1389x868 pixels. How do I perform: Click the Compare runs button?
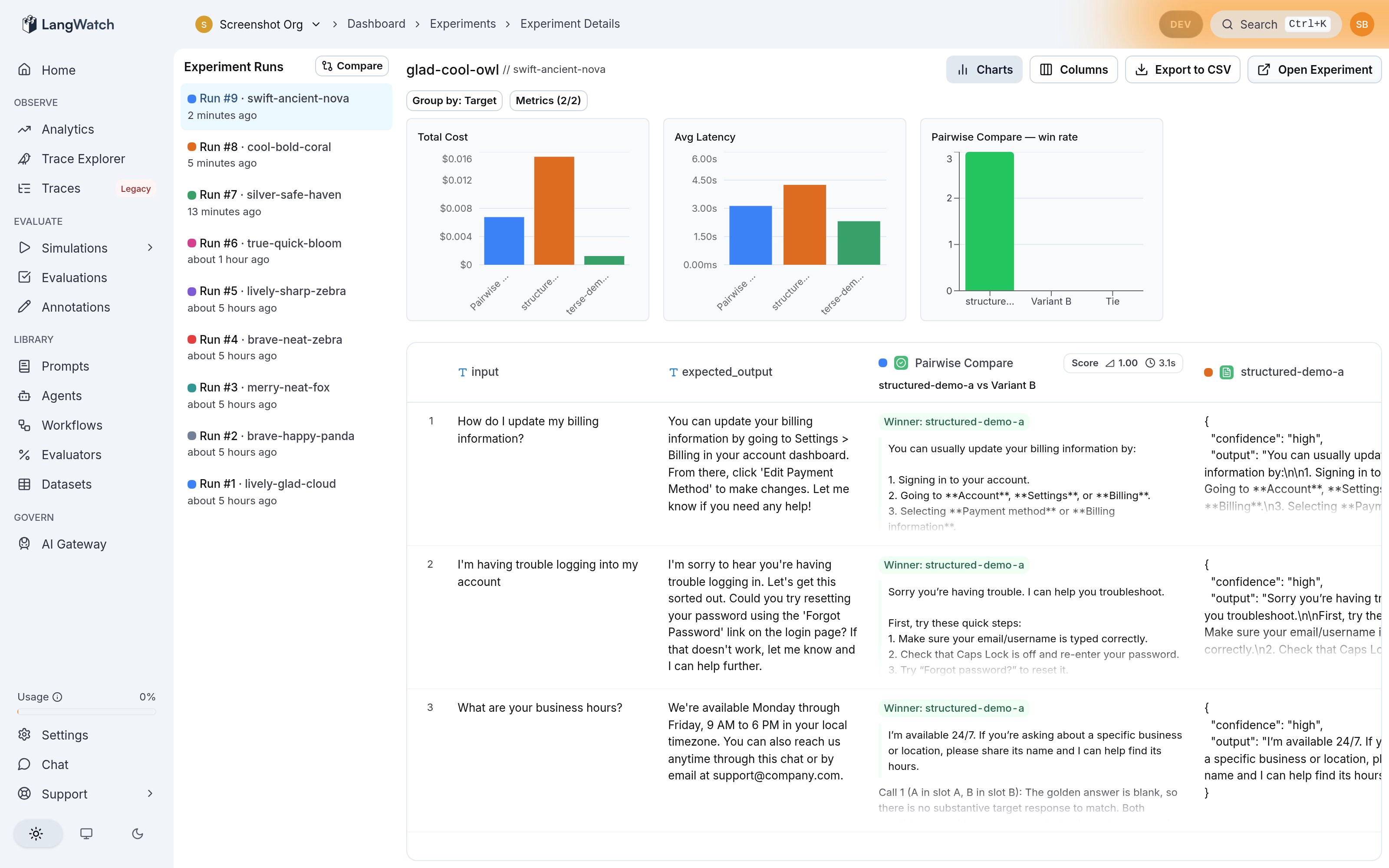coord(352,66)
